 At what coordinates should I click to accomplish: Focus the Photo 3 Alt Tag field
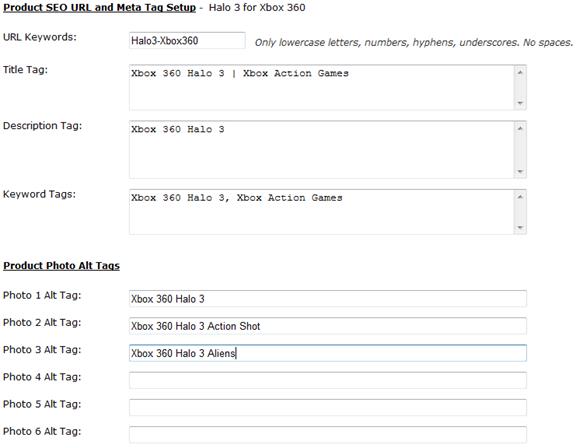coord(328,353)
